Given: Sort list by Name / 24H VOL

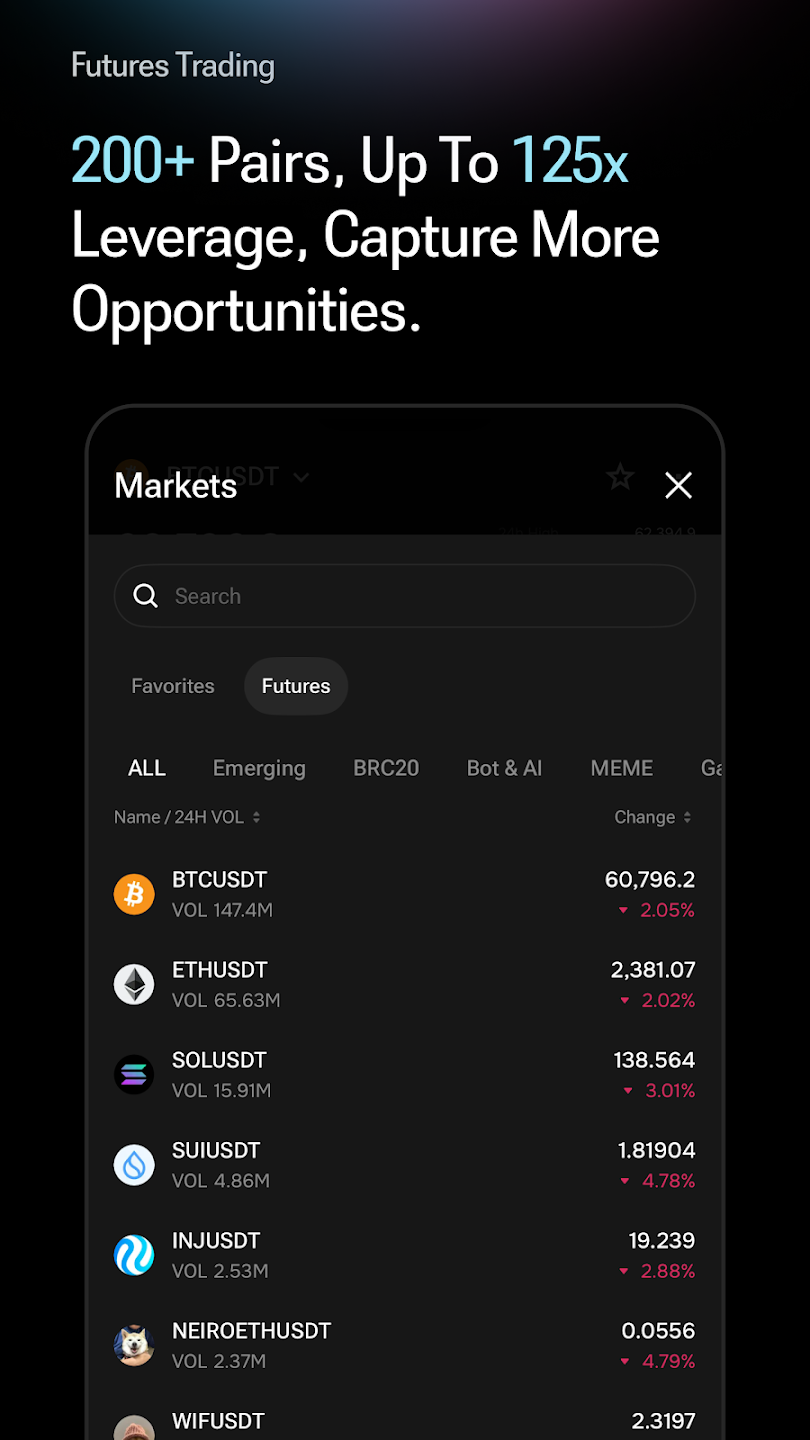Looking at the screenshot, I should point(187,817).
